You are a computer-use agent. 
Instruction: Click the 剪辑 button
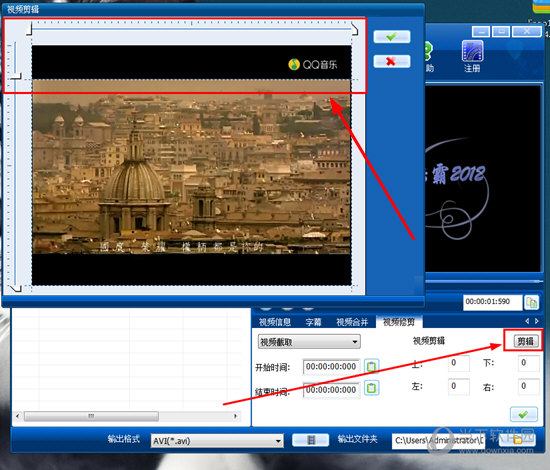pos(525,341)
